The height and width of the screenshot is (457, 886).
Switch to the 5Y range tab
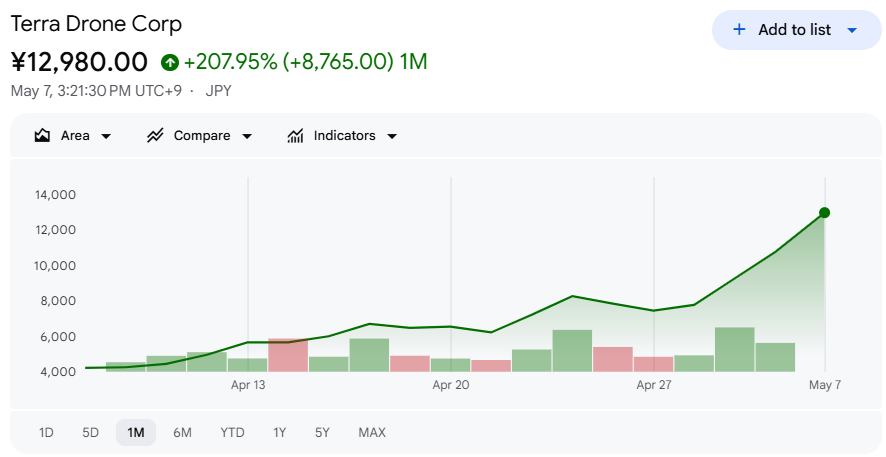pyautogui.click(x=322, y=433)
